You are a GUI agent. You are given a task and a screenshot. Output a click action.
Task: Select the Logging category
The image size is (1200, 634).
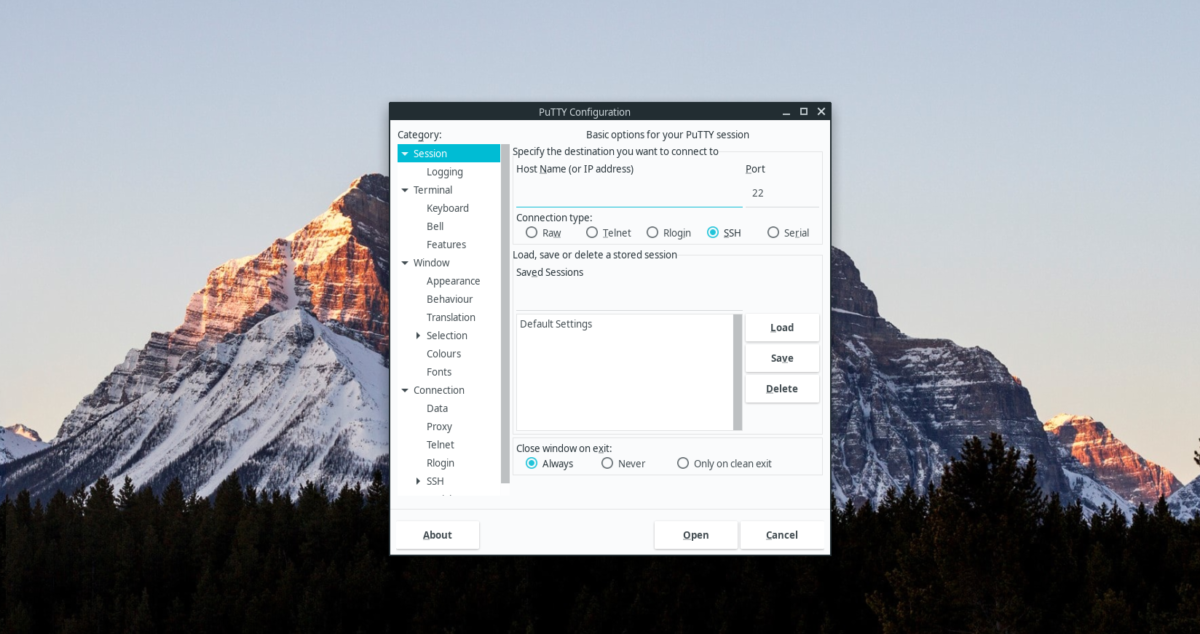447,171
